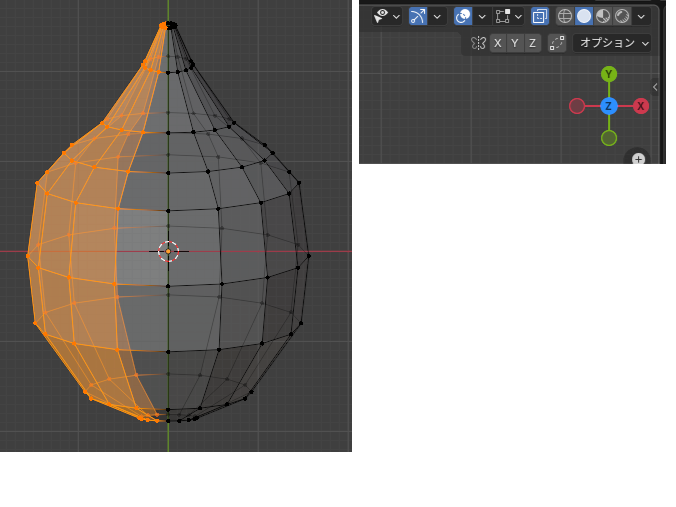Click the mesh edit mode vertex-selection icon

504,16
